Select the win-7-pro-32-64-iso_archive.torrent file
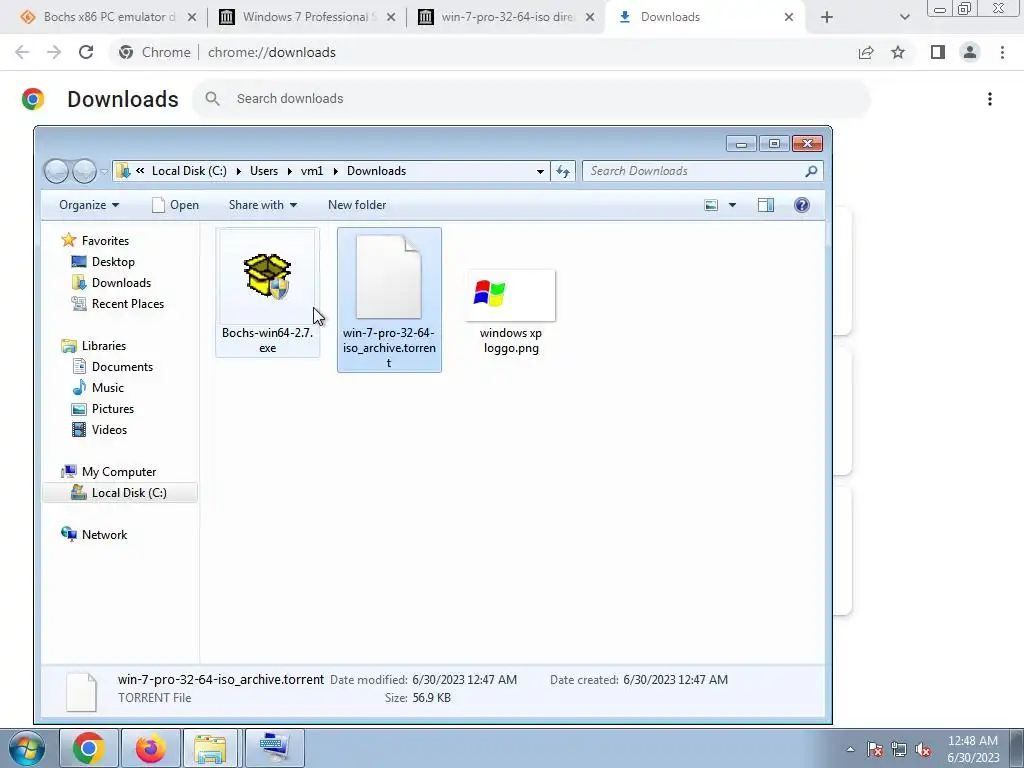The width and height of the screenshot is (1024, 768). pyautogui.click(x=389, y=299)
